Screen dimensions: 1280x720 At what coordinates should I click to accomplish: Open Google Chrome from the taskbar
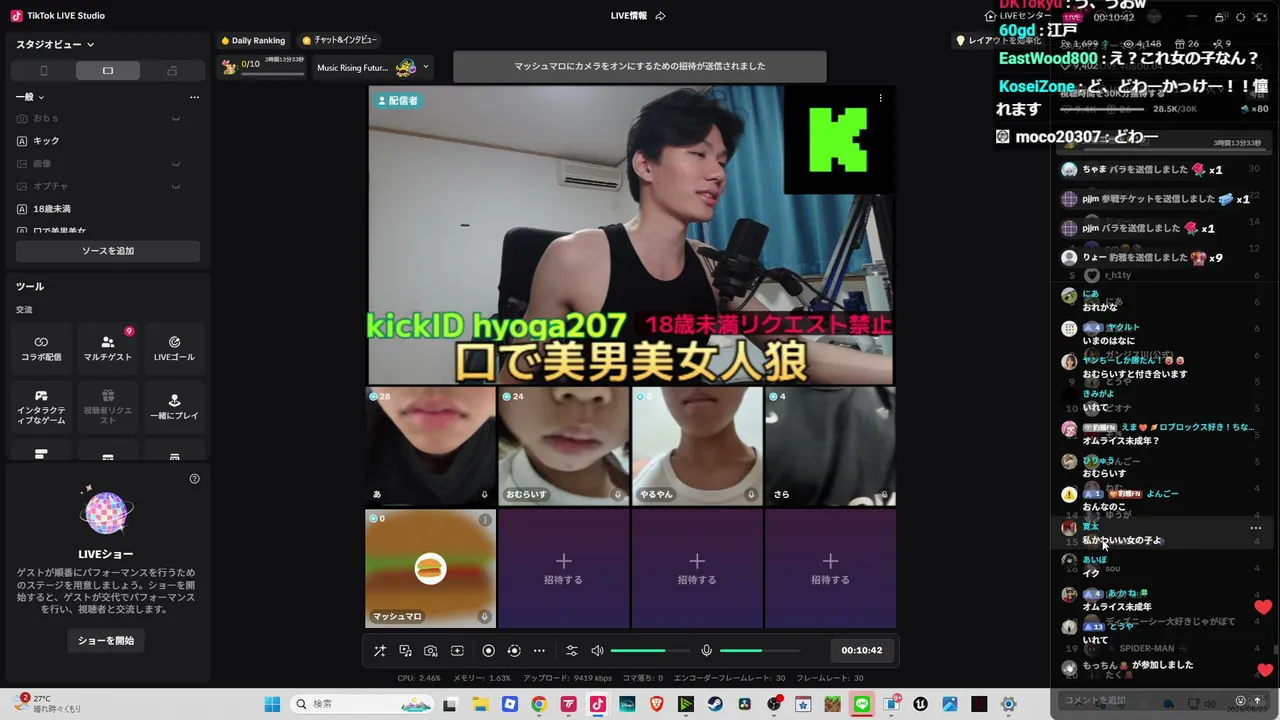click(x=539, y=704)
